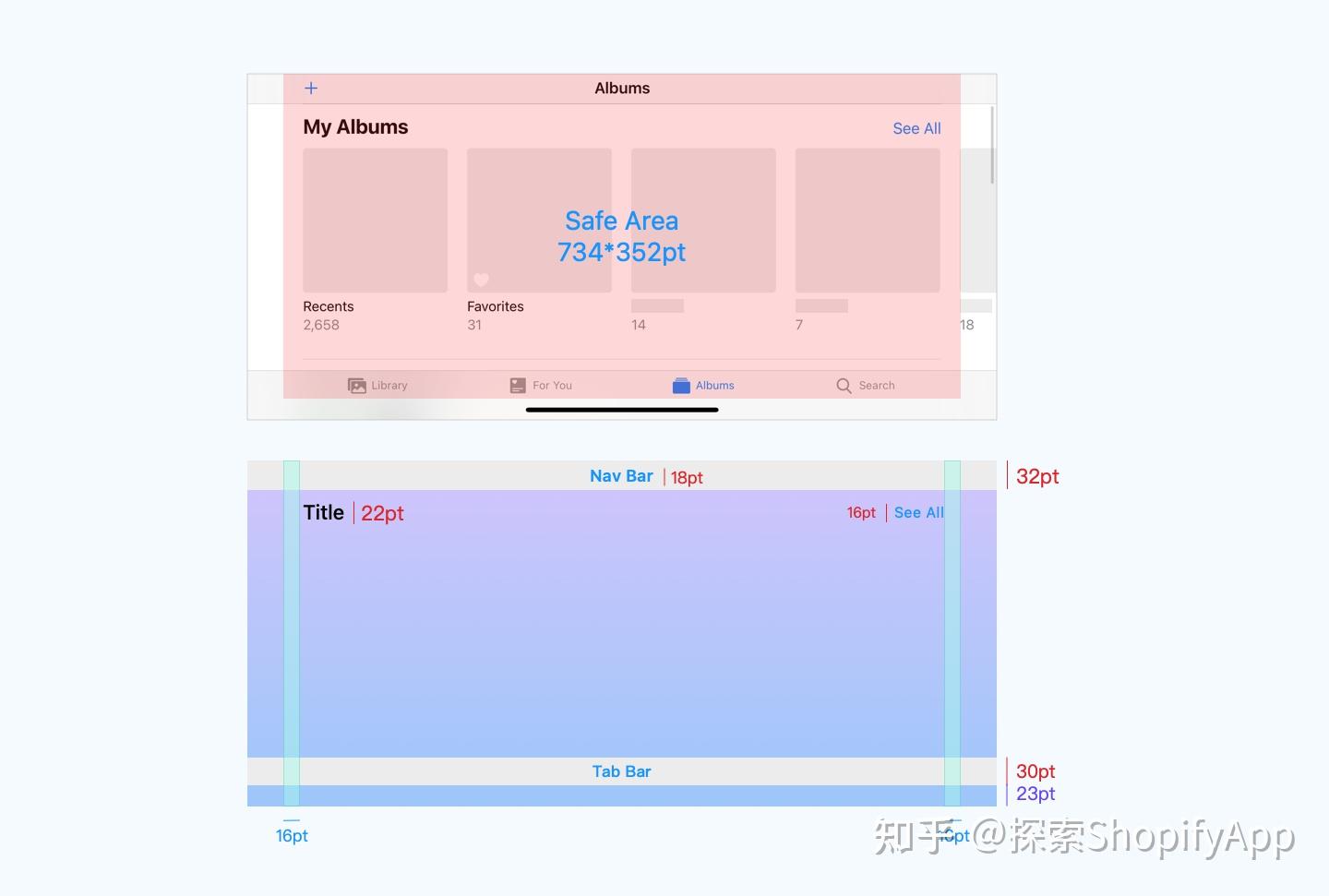The height and width of the screenshot is (896, 1329).
Task: Tap the Search magnifier icon
Action: tap(843, 385)
